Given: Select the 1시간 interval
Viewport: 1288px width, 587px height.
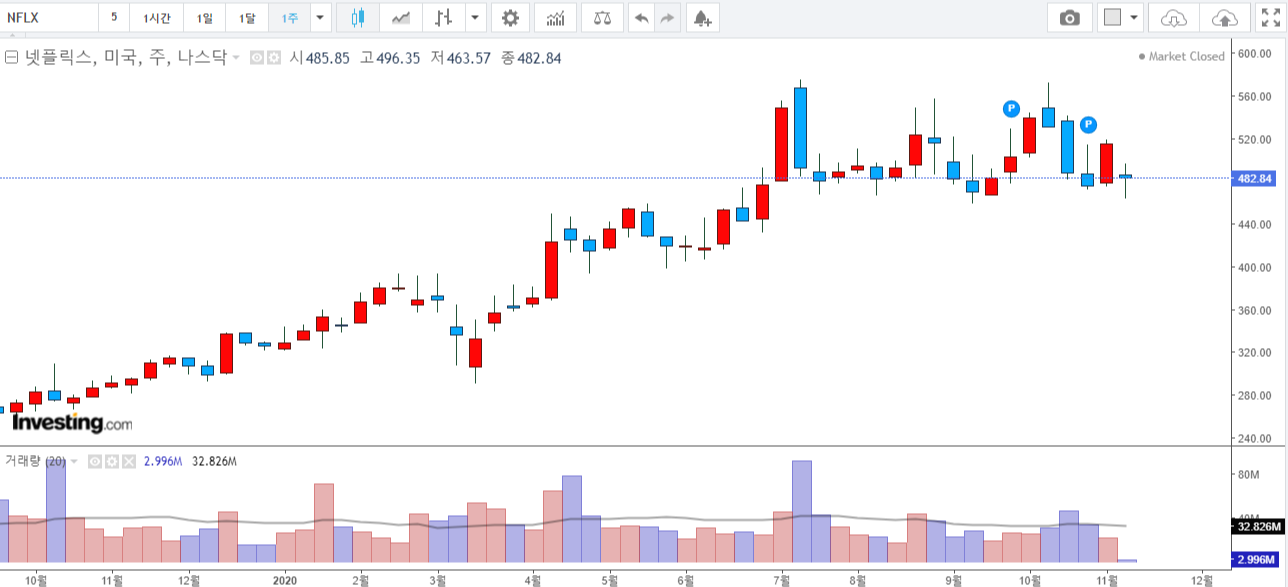Looking at the screenshot, I should pyautogui.click(x=156, y=17).
